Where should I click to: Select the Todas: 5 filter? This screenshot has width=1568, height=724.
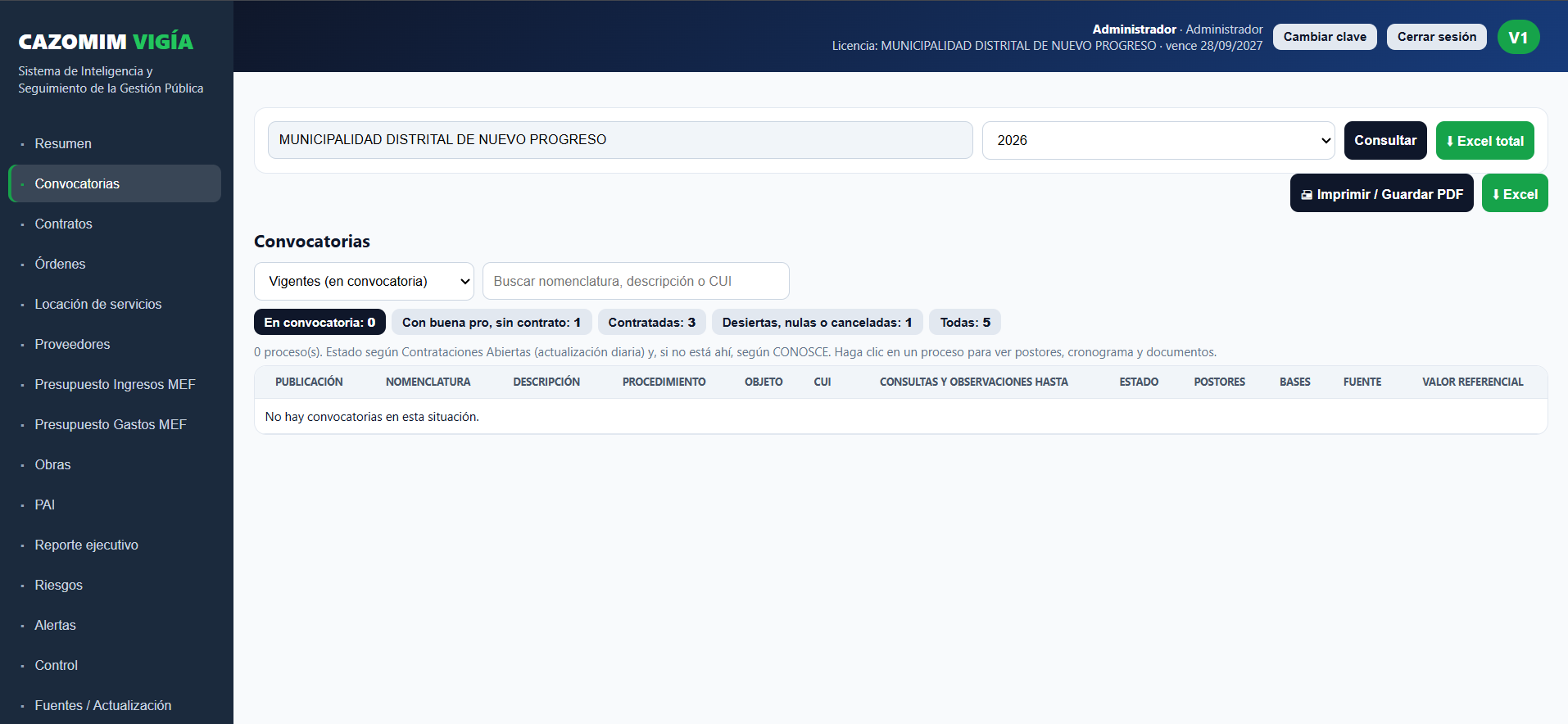click(x=965, y=322)
